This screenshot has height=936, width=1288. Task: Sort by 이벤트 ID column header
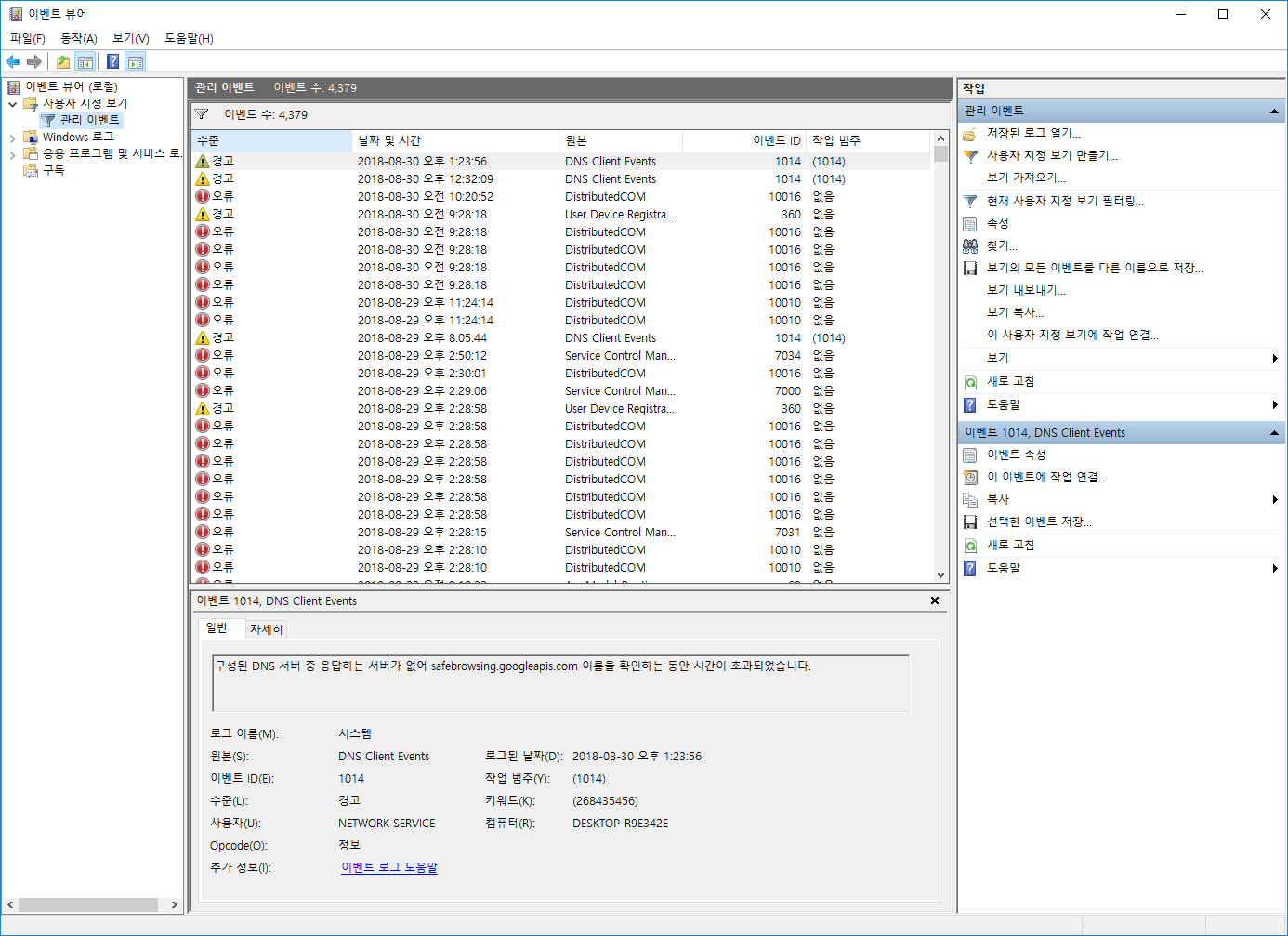click(743, 140)
